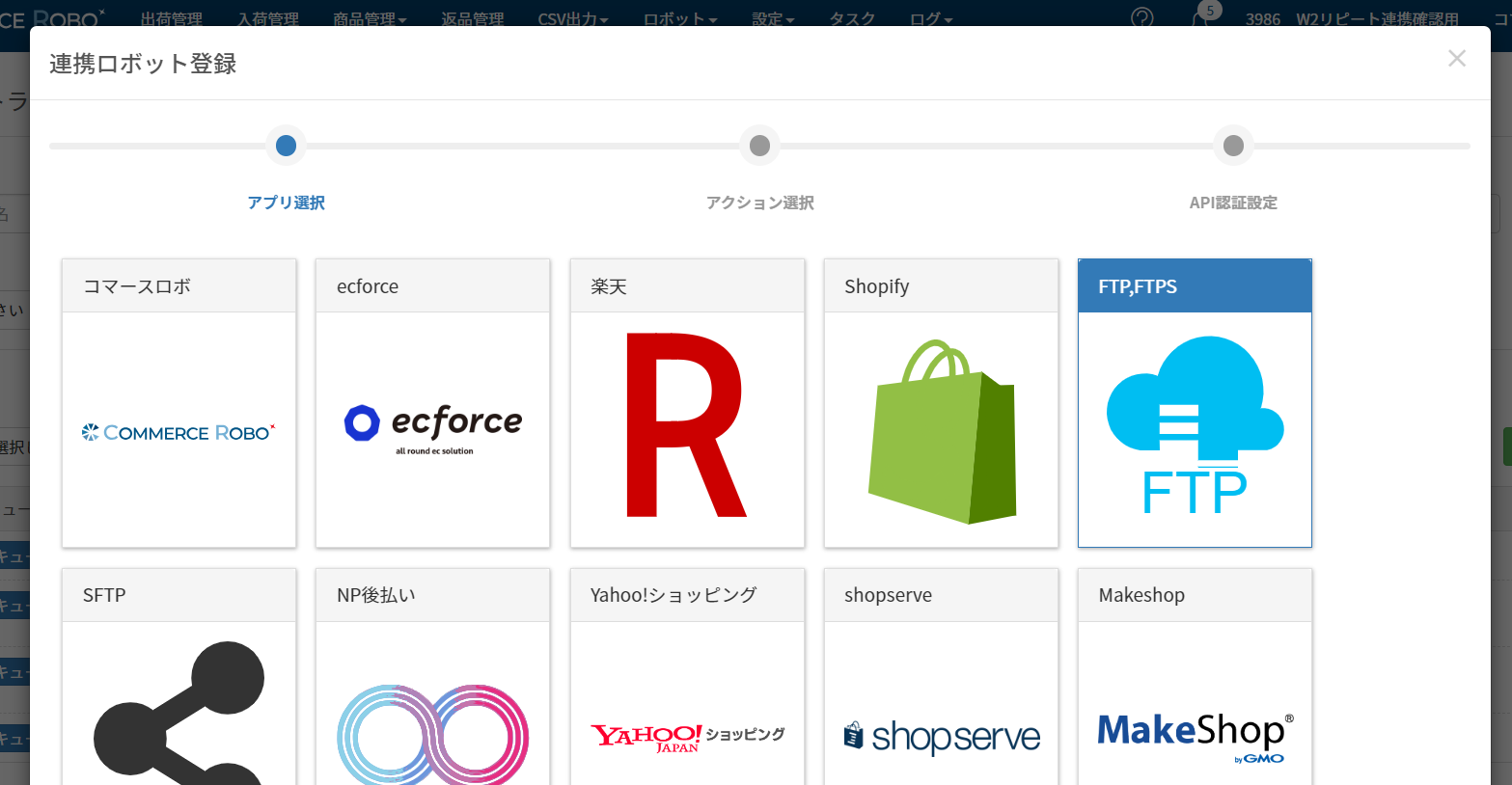Screen dimensions: 1512x785
Task: Click the account 3986 W2リピート連携確認用 label
Action: pos(1352,19)
